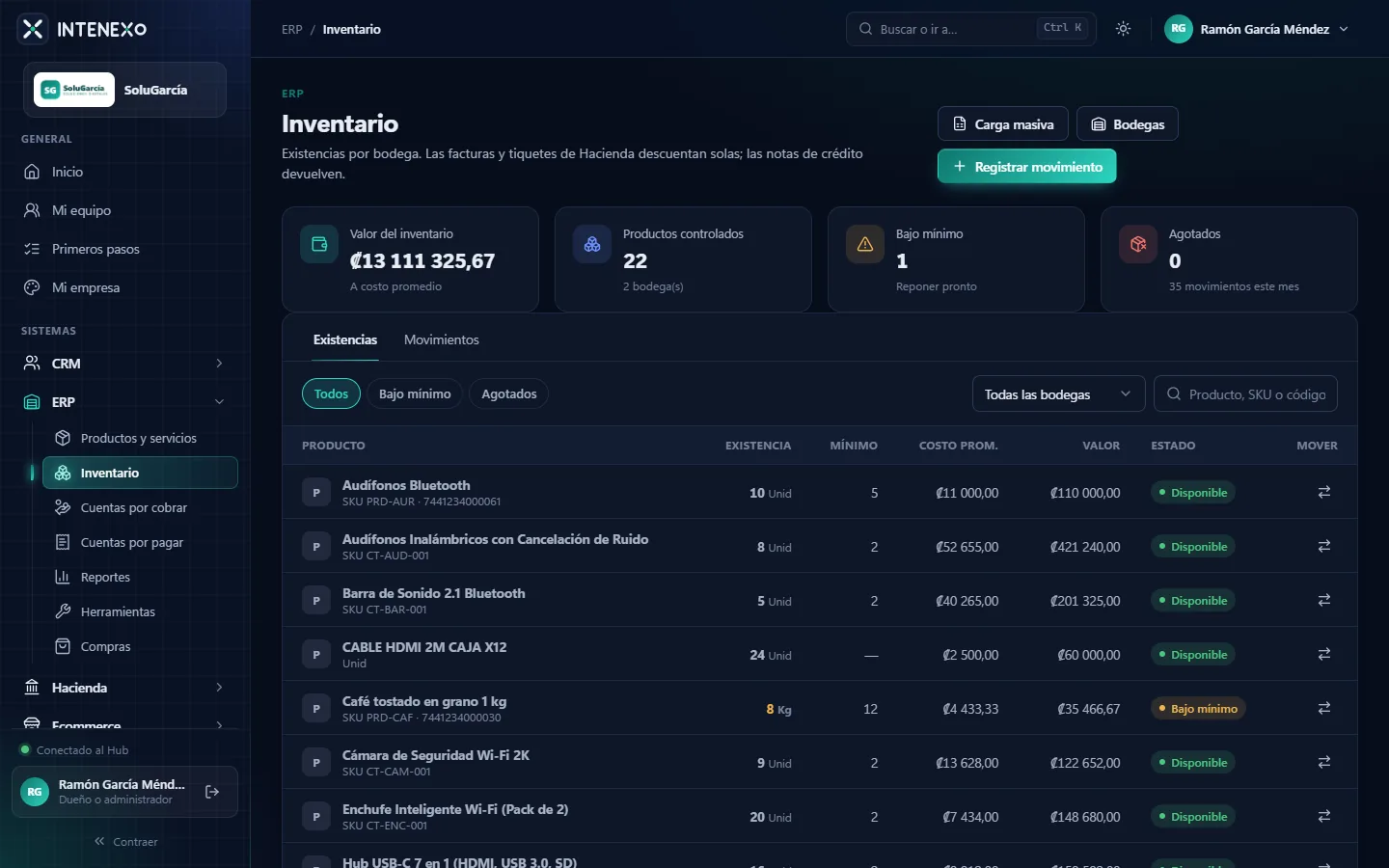Click the Productos controlados boxes icon

coord(592,244)
